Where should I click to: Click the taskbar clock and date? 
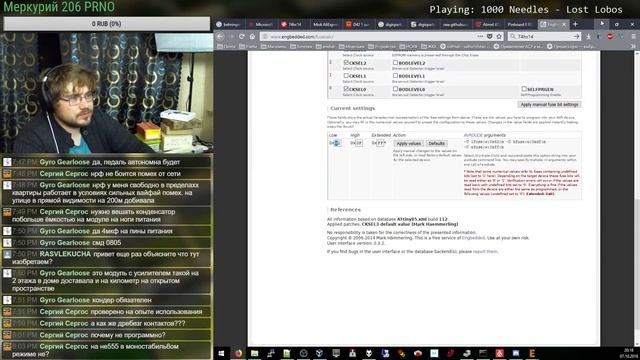(x=629, y=353)
